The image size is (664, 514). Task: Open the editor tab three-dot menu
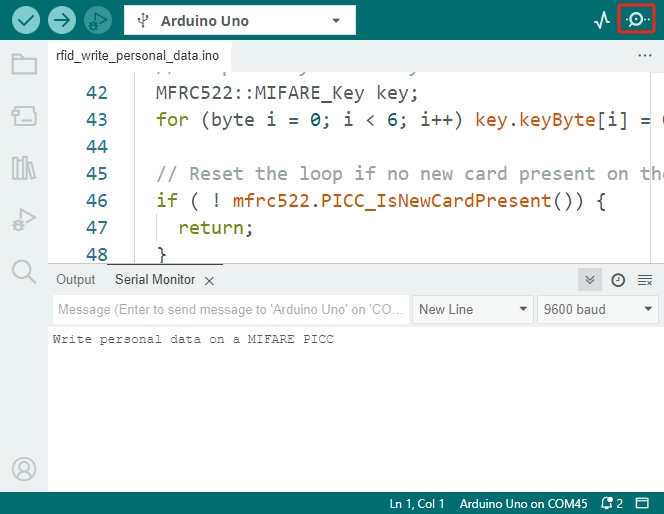645,55
